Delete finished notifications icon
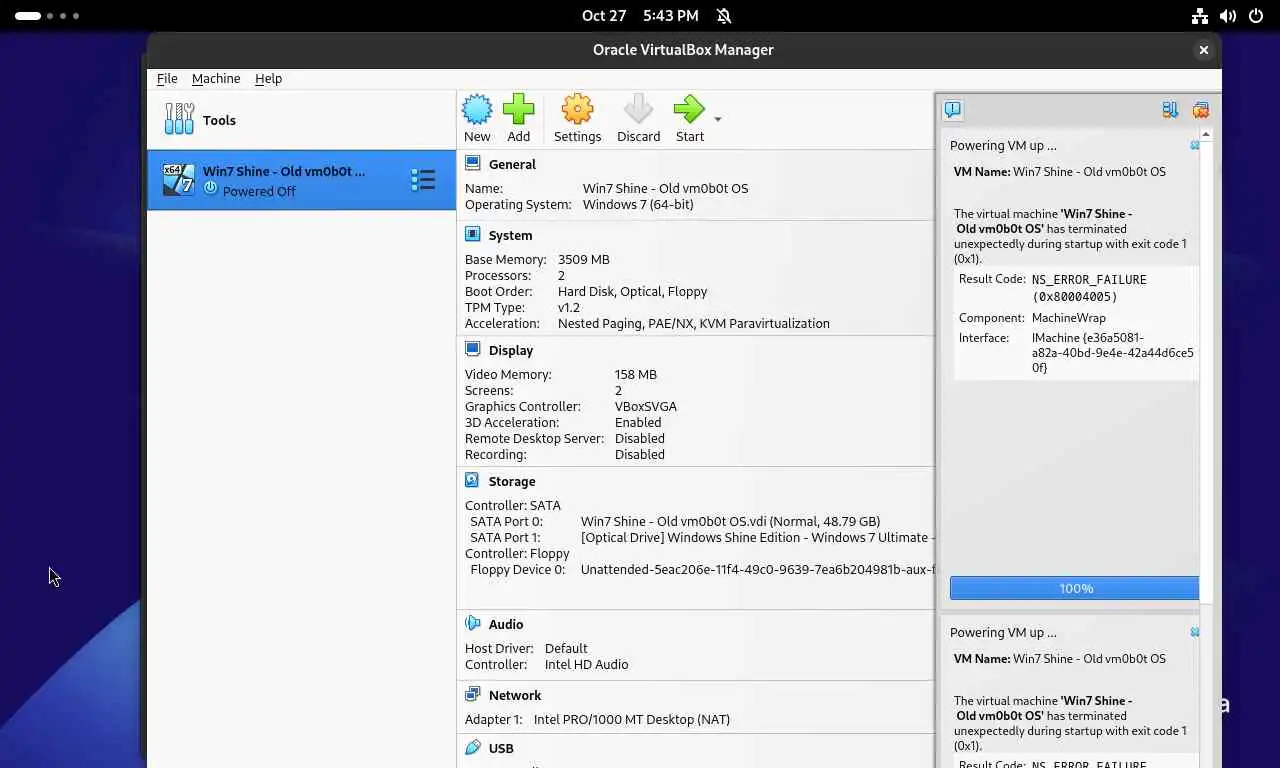This screenshot has width=1280, height=768. [1200, 110]
